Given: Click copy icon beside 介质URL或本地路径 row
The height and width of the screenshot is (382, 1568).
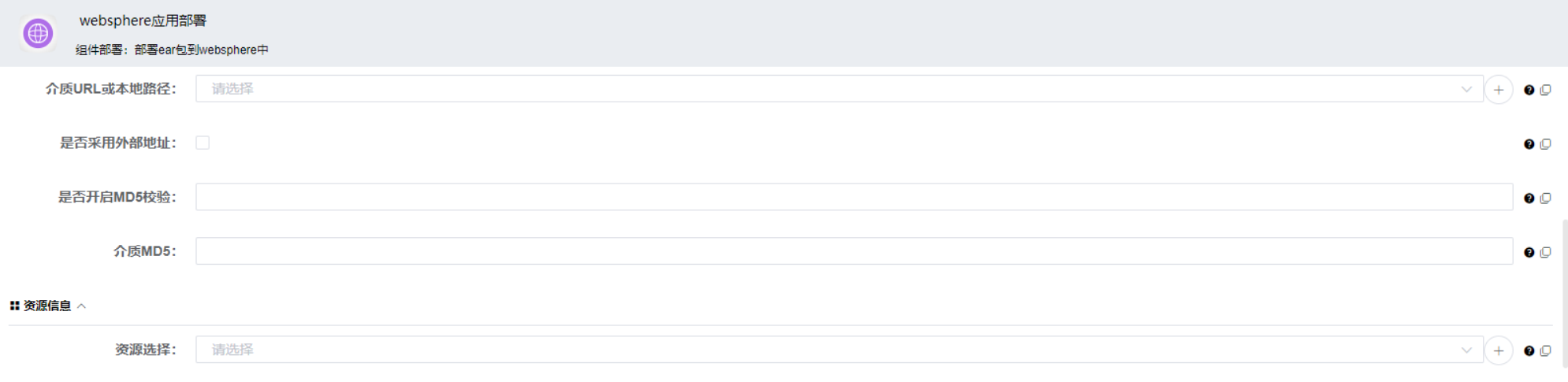Looking at the screenshot, I should point(1545,90).
